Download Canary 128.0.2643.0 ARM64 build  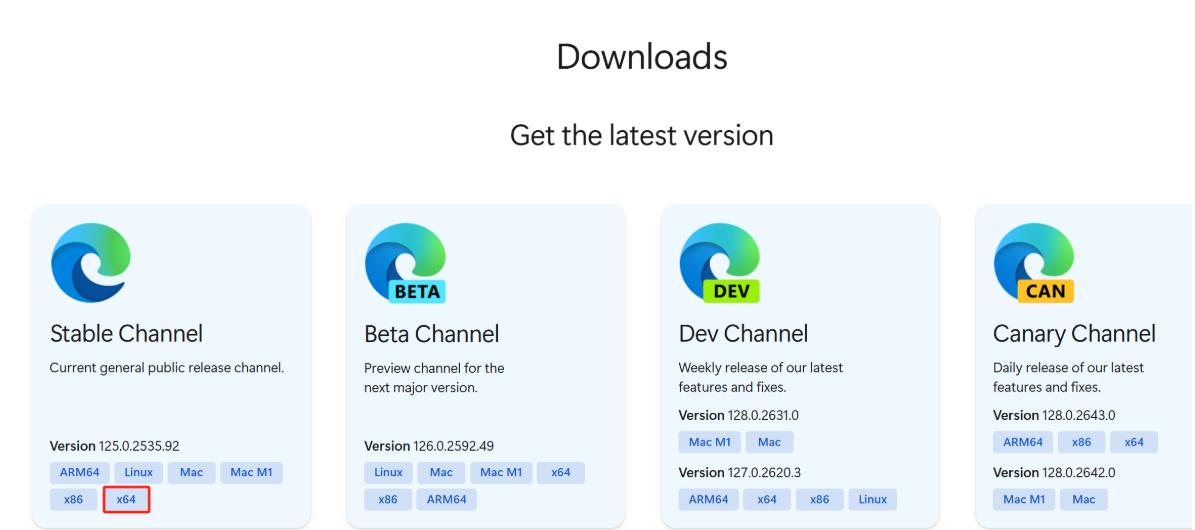[x=1023, y=442]
